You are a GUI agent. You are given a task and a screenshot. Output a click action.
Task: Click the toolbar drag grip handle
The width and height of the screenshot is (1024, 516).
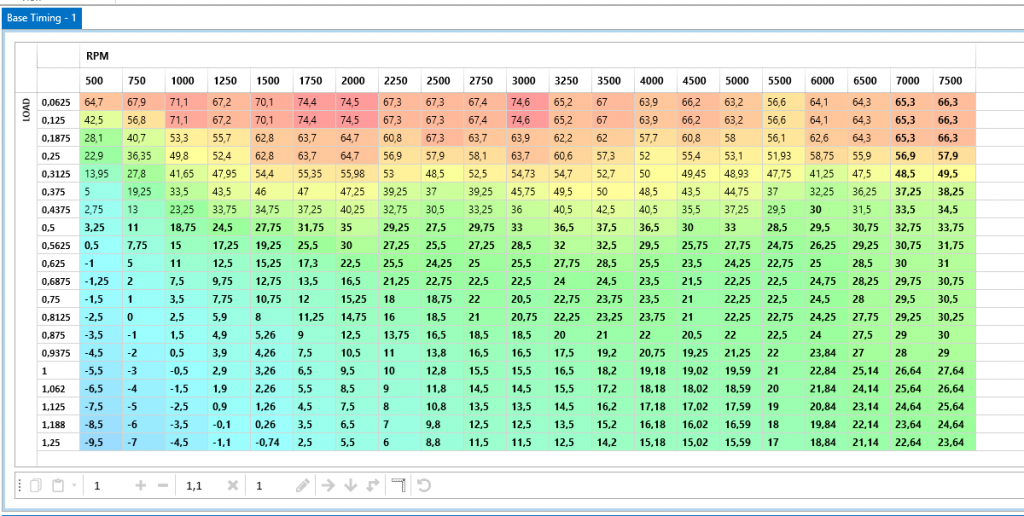[20, 486]
